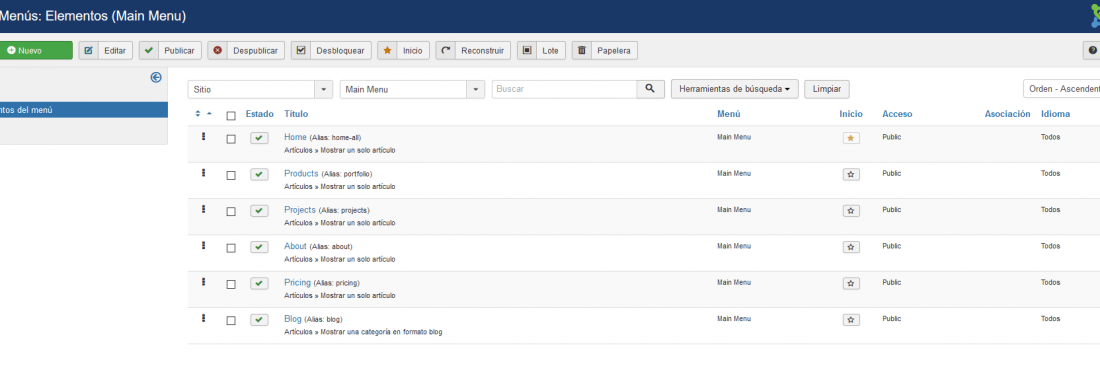Set Blog as default with its star
The height and width of the screenshot is (370, 1100).
pyautogui.click(x=851, y=320)
